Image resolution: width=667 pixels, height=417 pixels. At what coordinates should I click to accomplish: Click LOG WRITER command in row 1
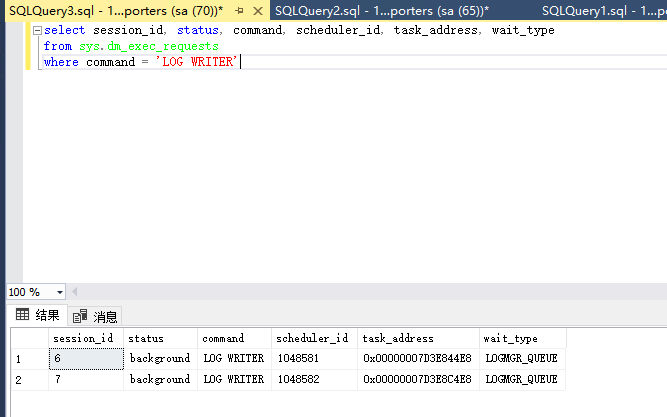[234, 358]
